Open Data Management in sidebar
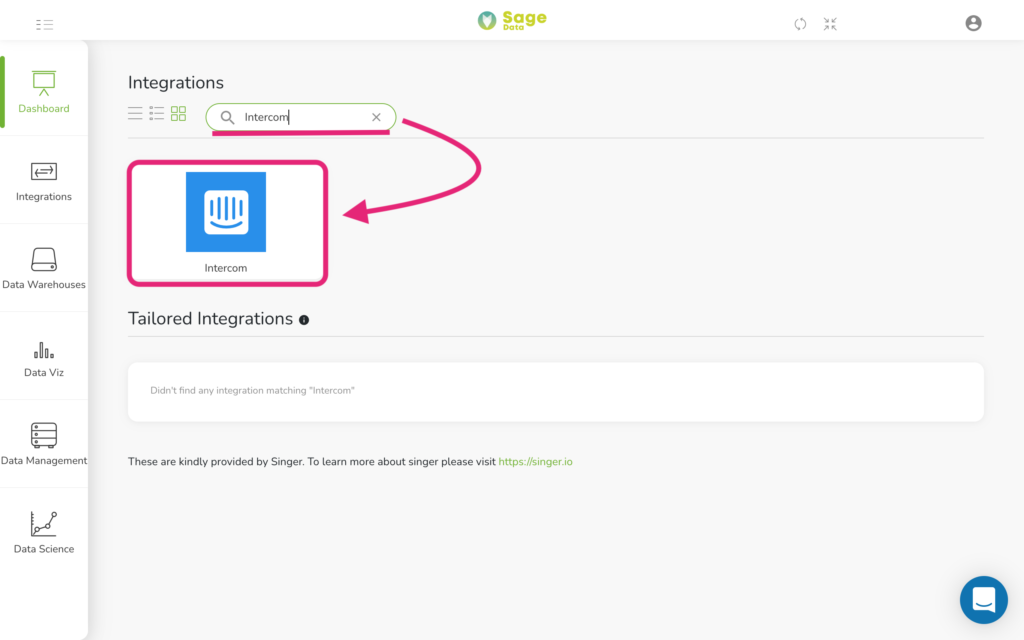 click(x=44, y=445)
